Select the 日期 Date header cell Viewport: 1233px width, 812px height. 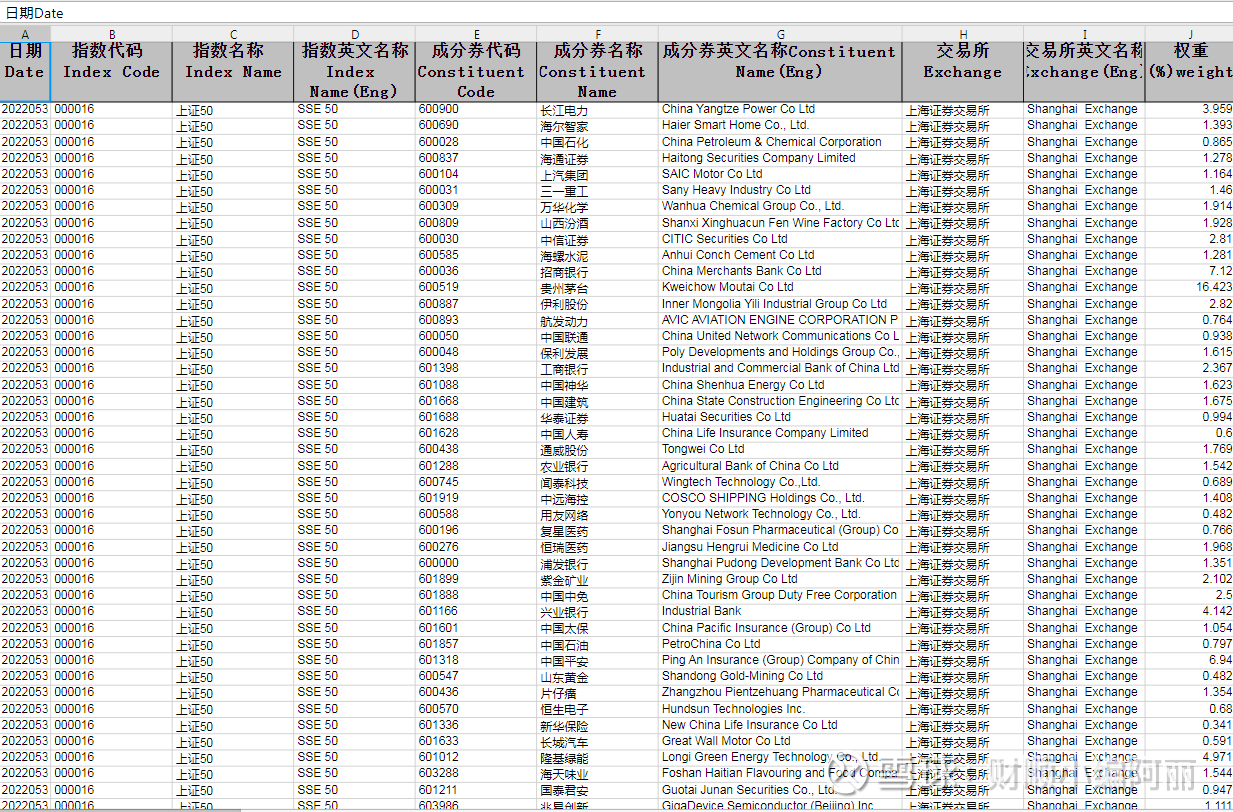(25, 71)
